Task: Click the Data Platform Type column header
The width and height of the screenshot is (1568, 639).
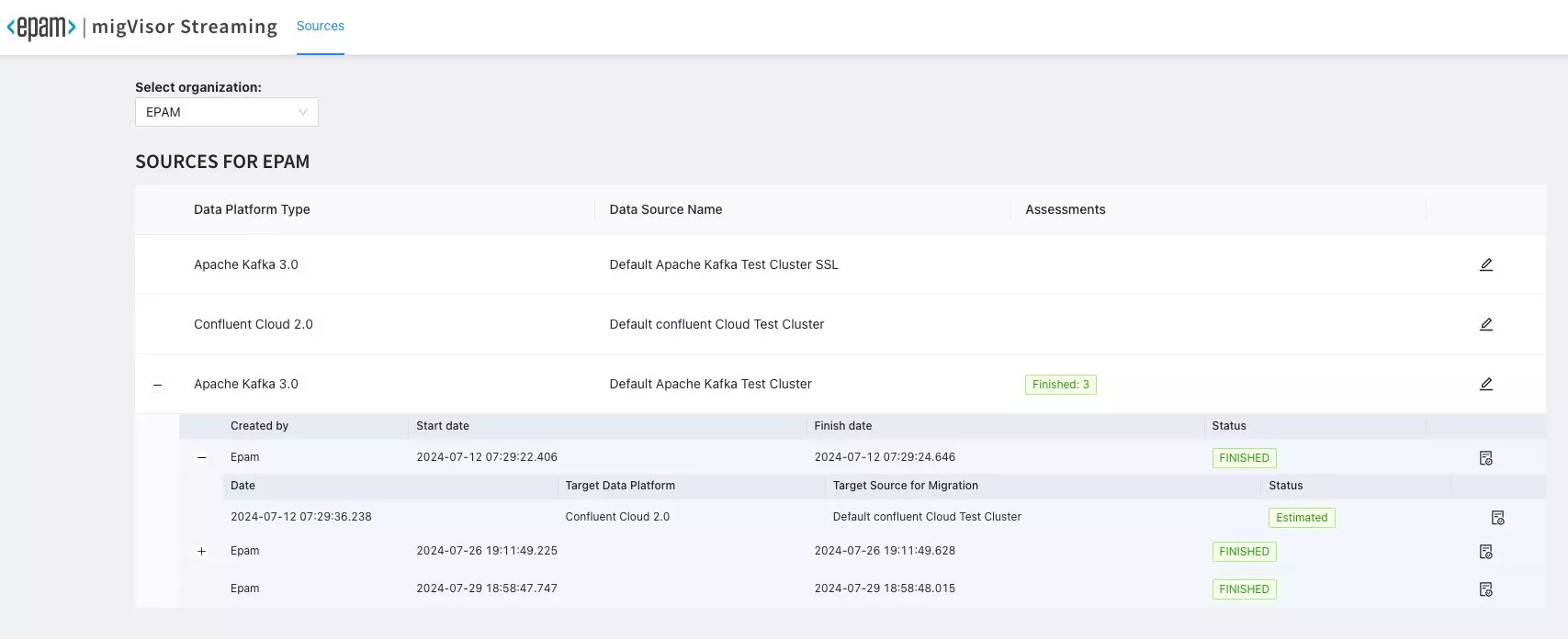Action: coord(252,209)
